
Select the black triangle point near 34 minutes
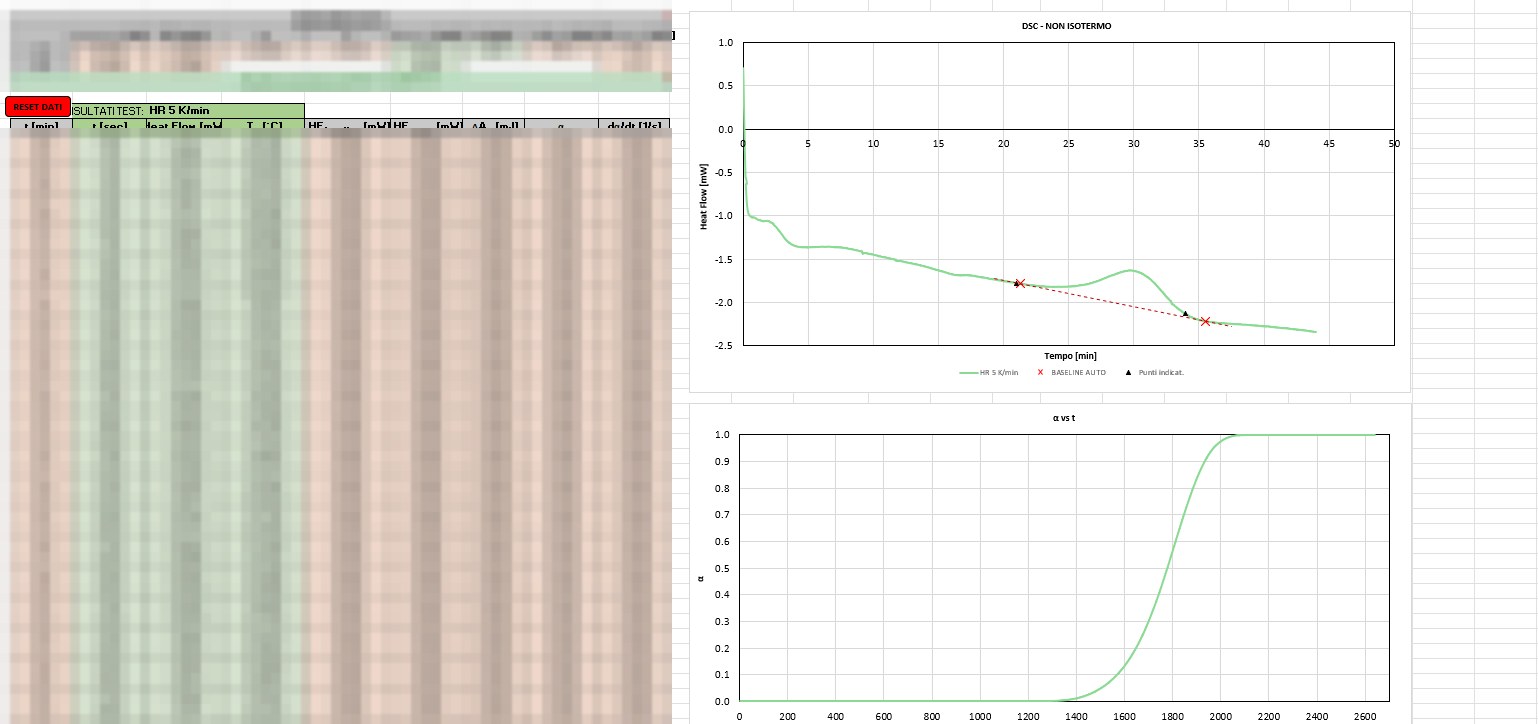[x=1185, y=314]
